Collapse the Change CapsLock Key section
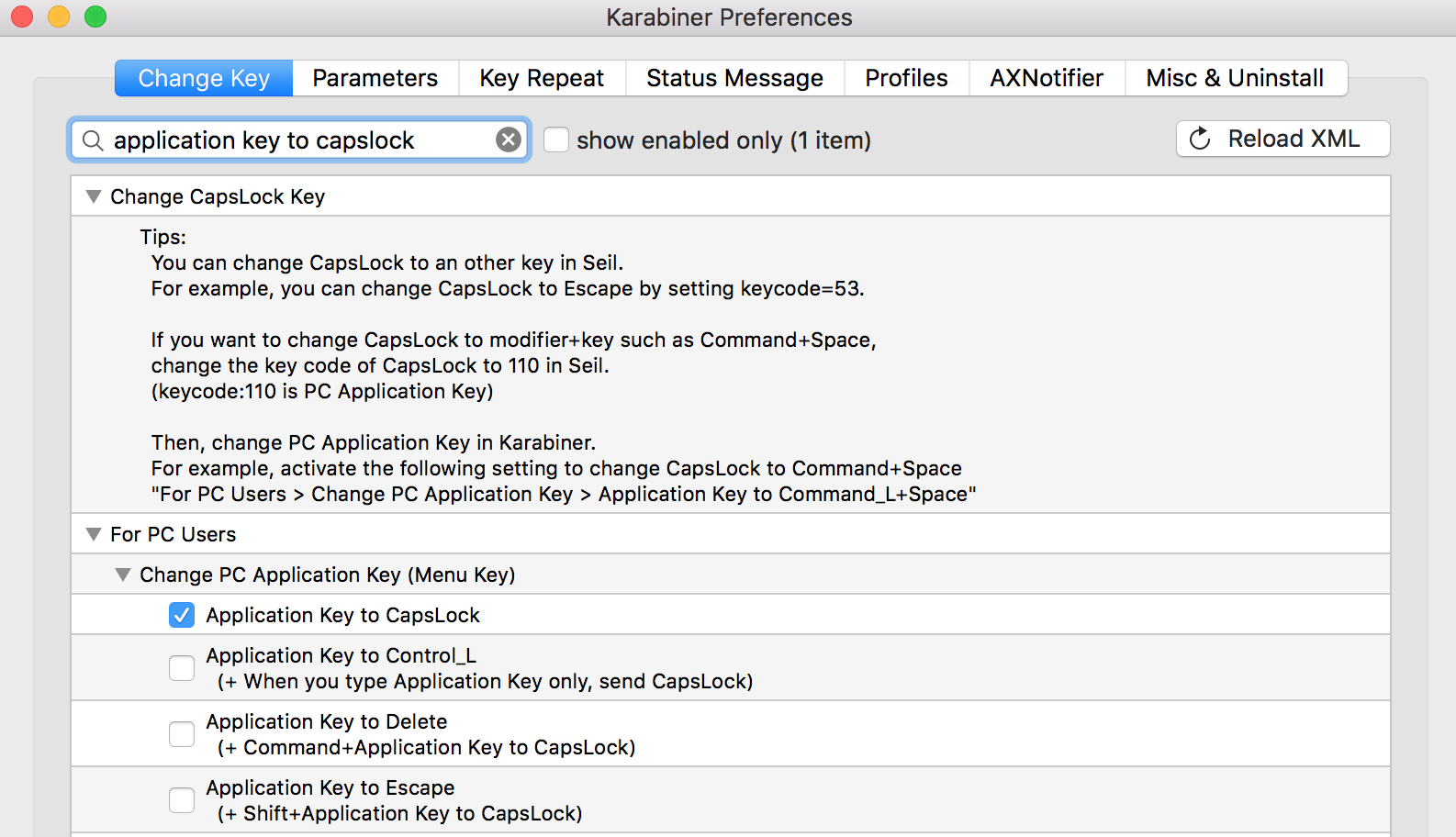Screen dimensions: 1456x837 click(x=94, y=196)
